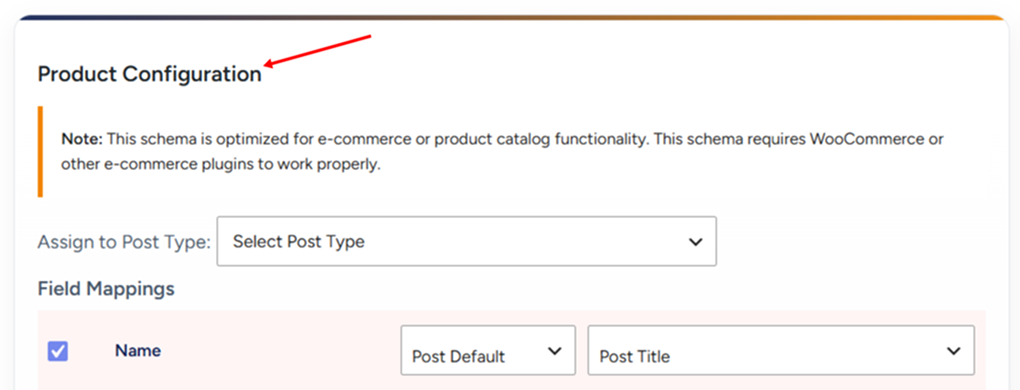Click the Select Post Type chevron arrow
The width and height of the screenshot is (1020, 390).
pyautogui.click(x=695, y=242)
